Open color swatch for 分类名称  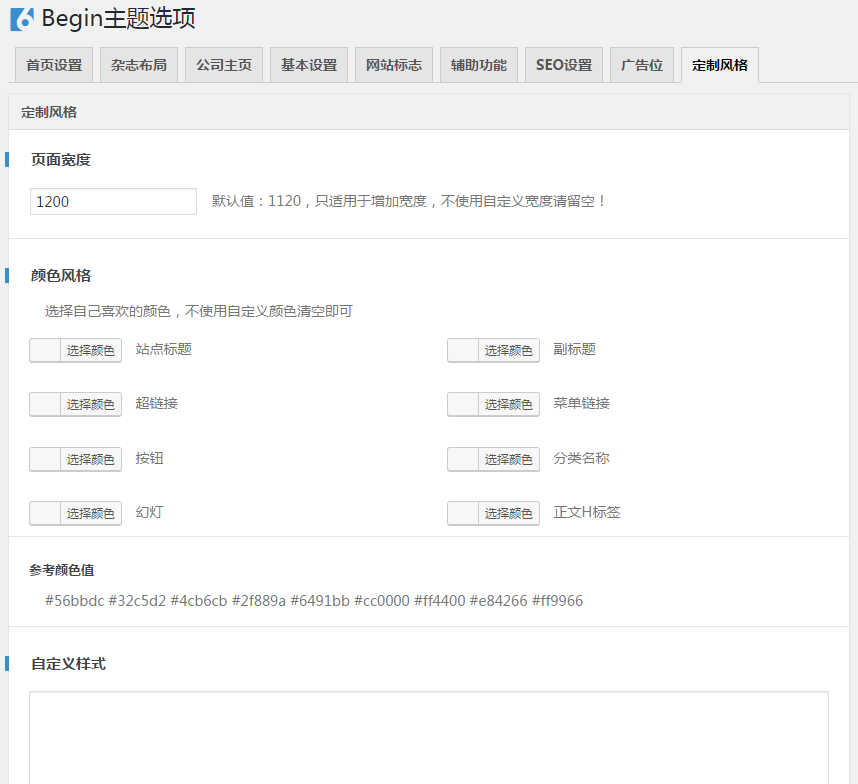[x=463, y=459]
